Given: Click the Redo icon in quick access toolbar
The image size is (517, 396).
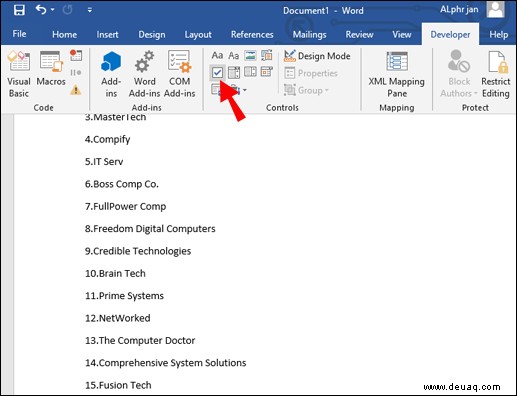Looking at the screenshot, I should pyautogui.click(x=68, y=10).
